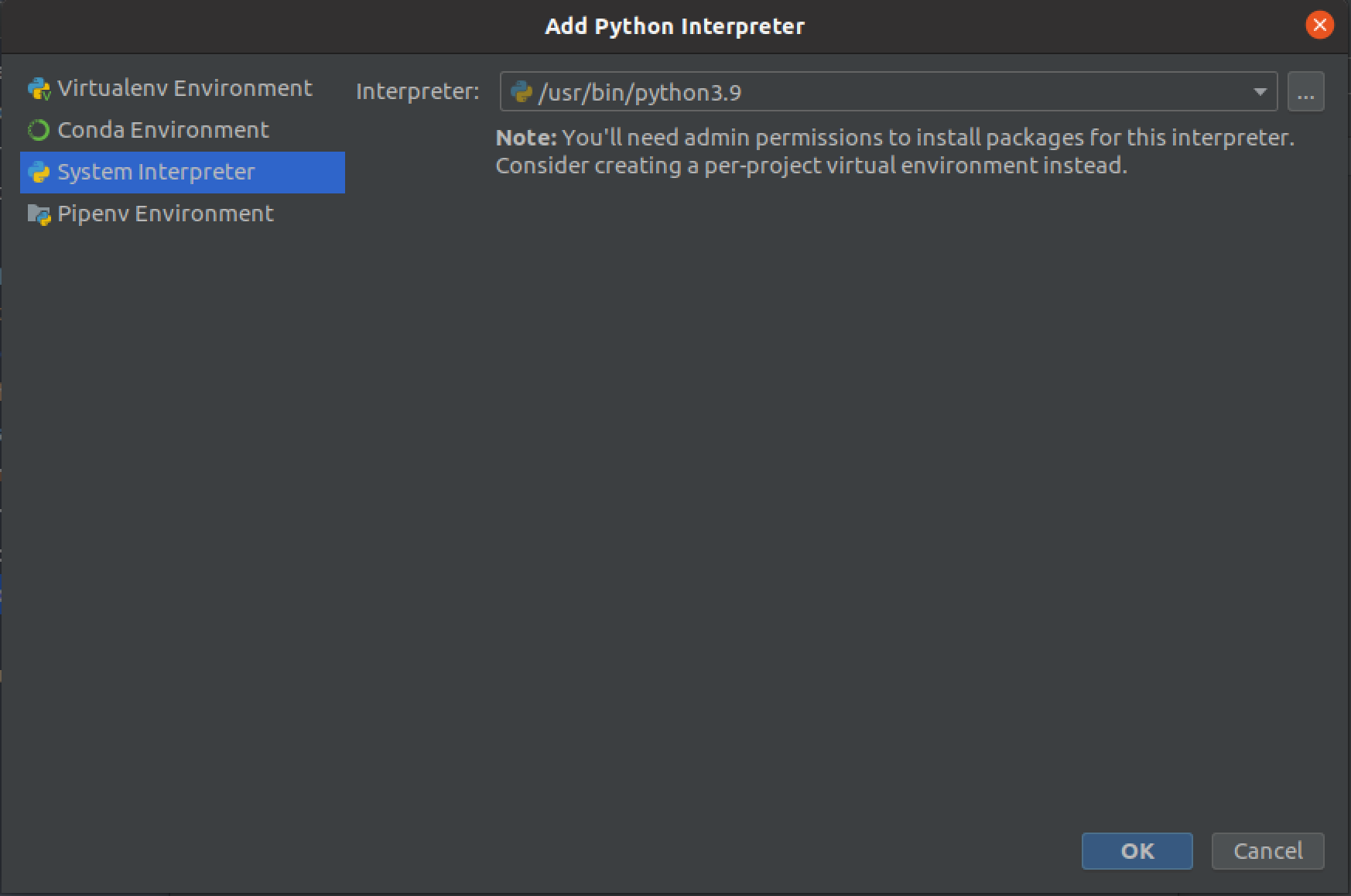Viewport: 1351px width, 896px height.
Task: Select the /usr/bin/python3.9 path text
Action: 641,91
